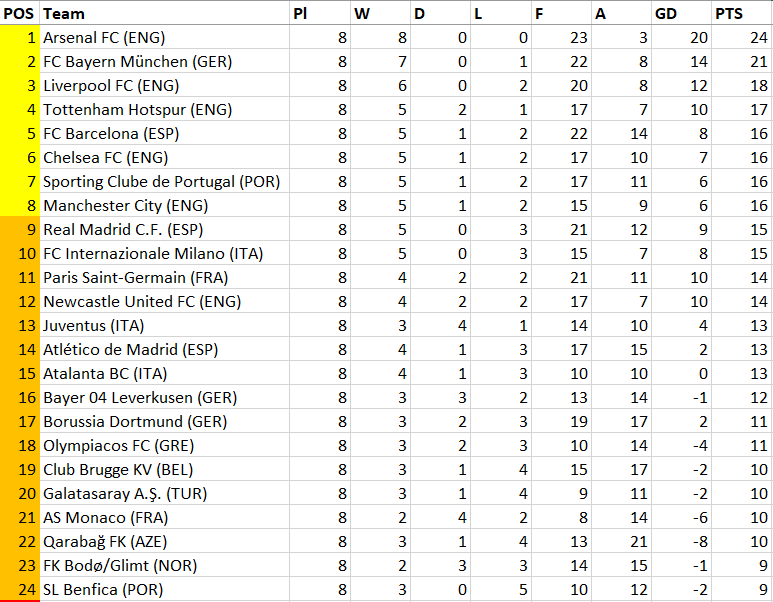The image size is (773, 602).
Task: Select the Pl column header cell
Action: (x=320, y=13)
